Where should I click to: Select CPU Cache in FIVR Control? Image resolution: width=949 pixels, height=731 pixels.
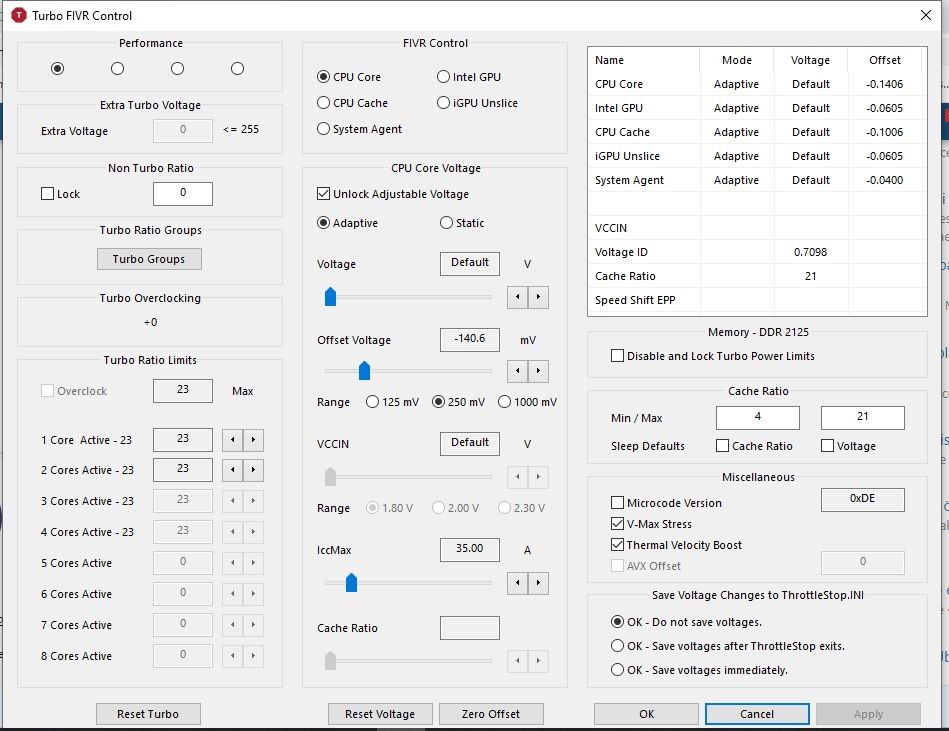[352, 103]
